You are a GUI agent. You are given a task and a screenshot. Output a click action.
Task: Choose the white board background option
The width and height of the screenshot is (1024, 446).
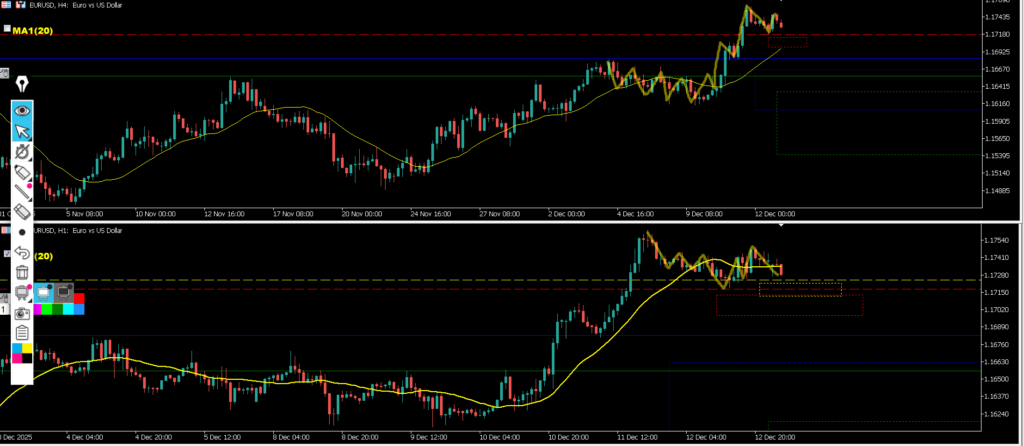pyautogui.click(x=44, y=293)
